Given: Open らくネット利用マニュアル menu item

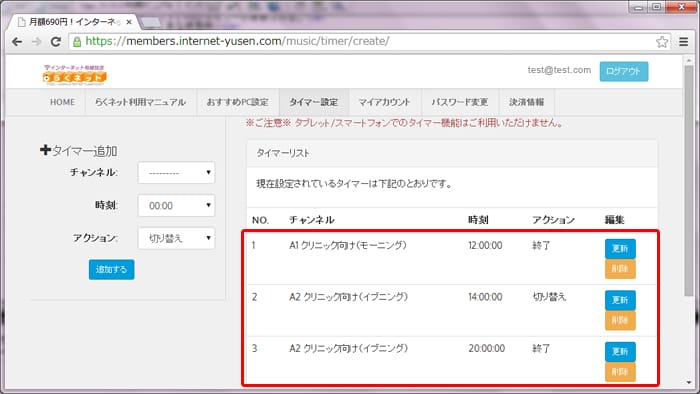Looking at the screenshot, I should (x=140, y=102).
